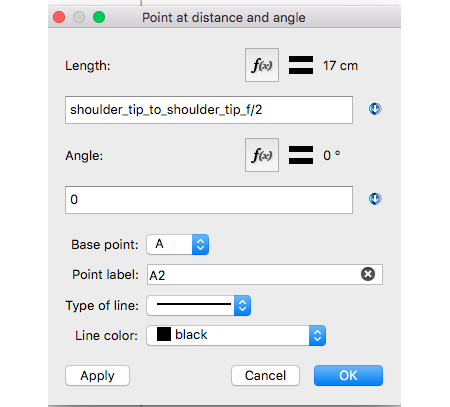
Task: Focus the Angle formula input field
Action: 209,200
